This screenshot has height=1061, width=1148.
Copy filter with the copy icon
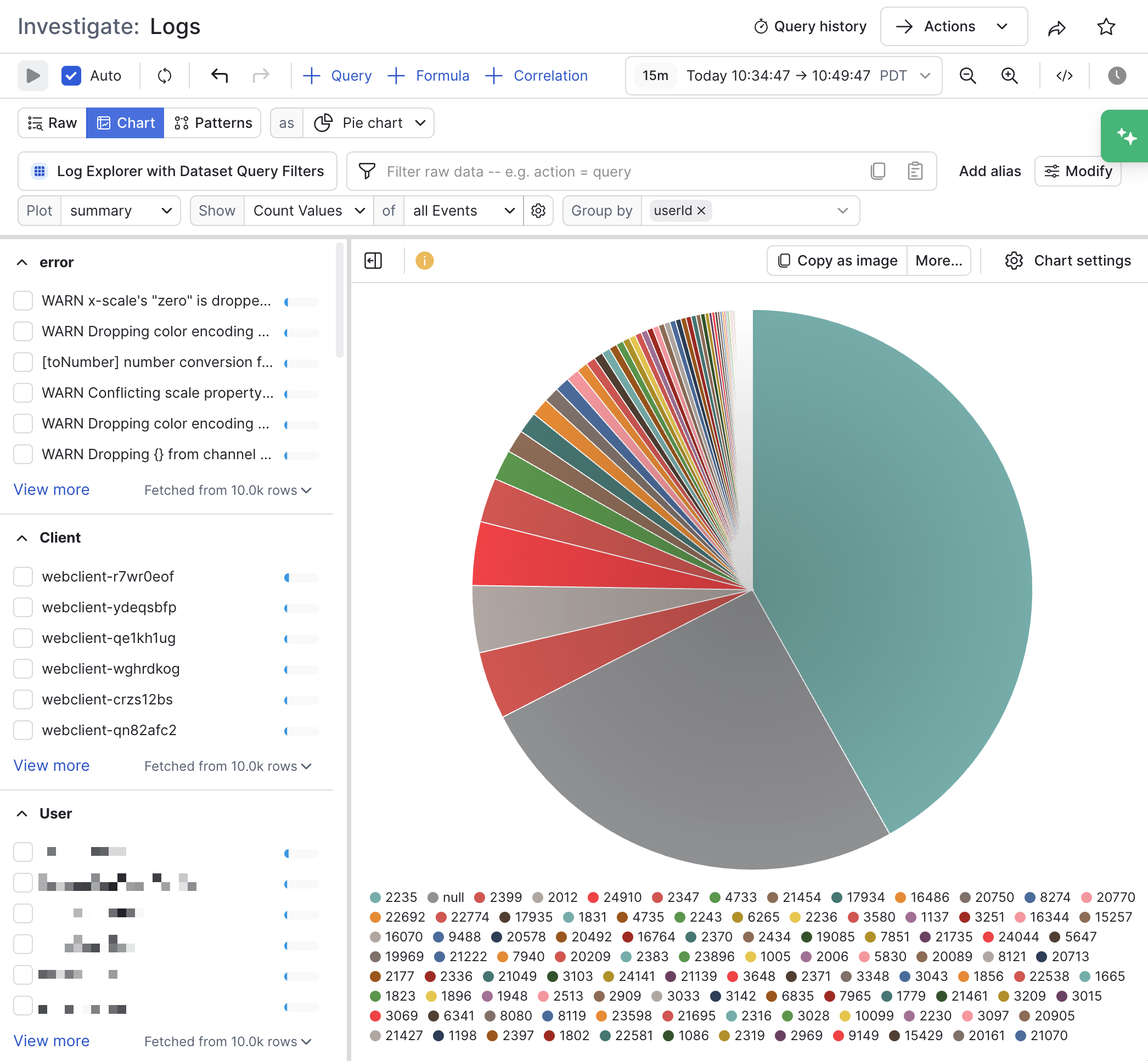point(878,171)
